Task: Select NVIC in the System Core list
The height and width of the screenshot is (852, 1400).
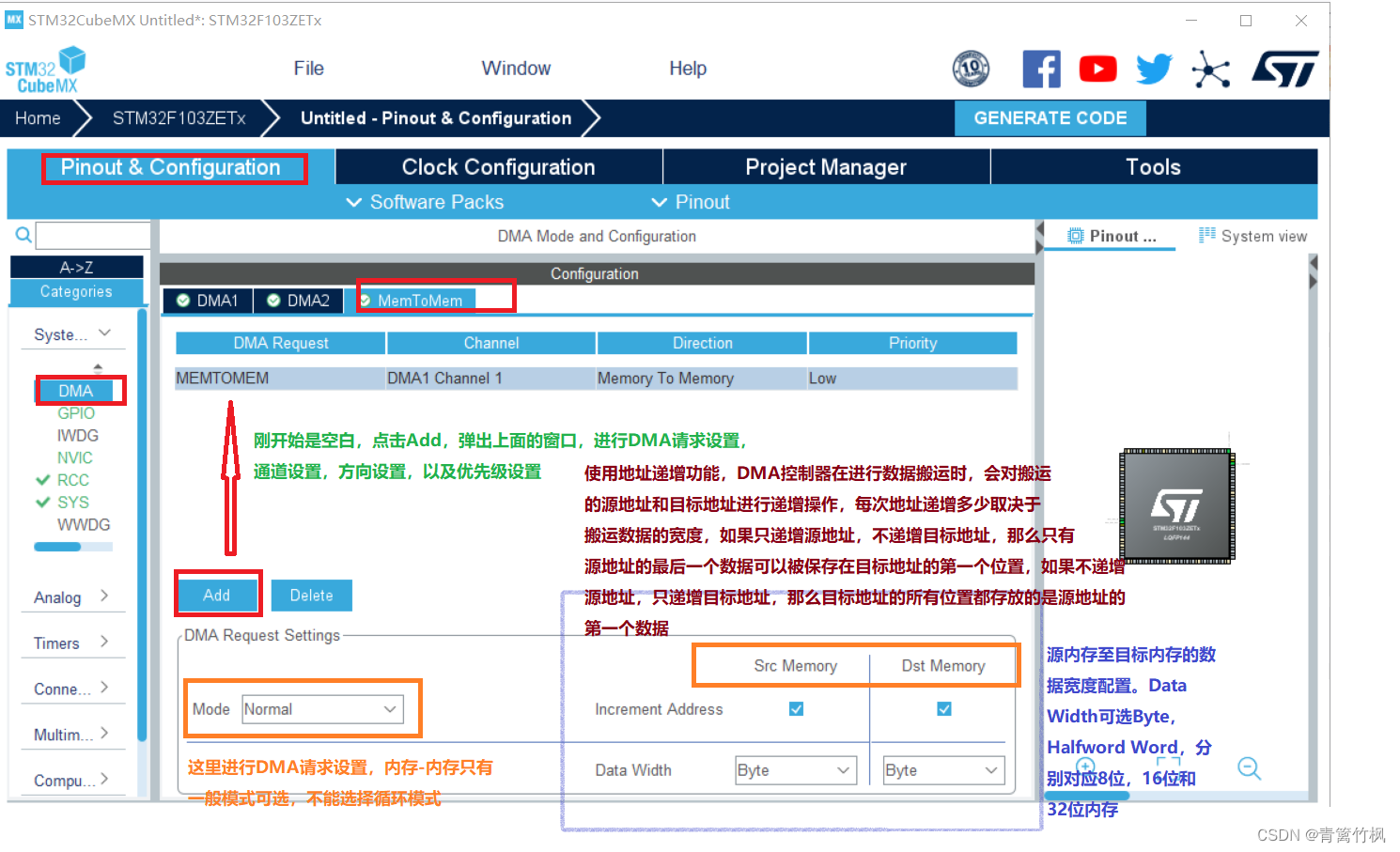Action: pos(75,458)
